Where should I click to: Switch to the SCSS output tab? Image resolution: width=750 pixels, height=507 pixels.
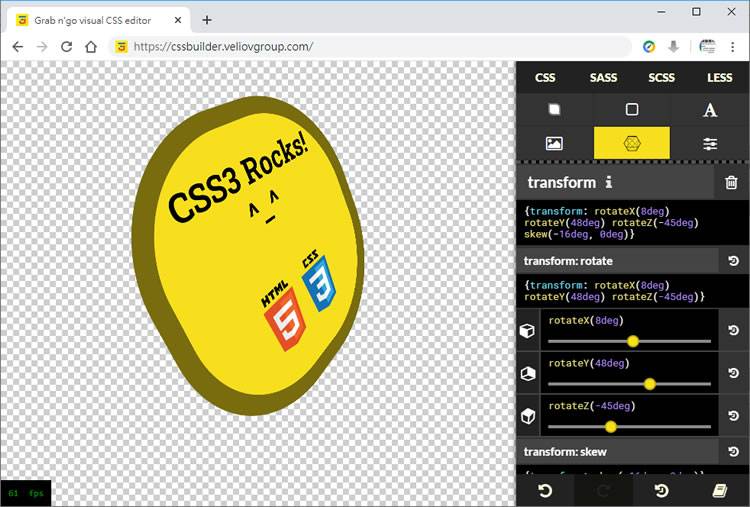[662, 77]
